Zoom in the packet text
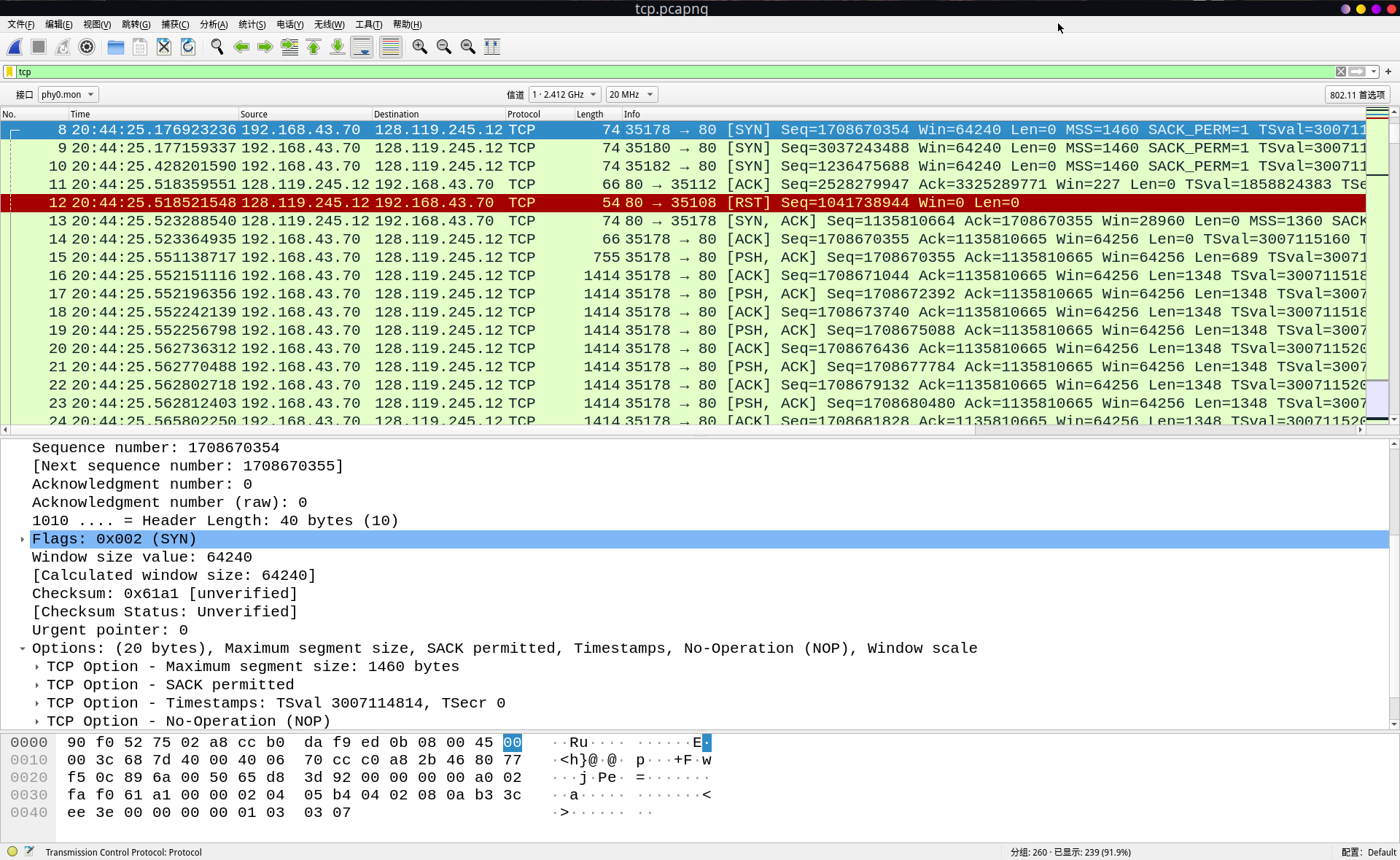Image resolution: width=1400 pixels, height=860 pixels. click(420, 47)
